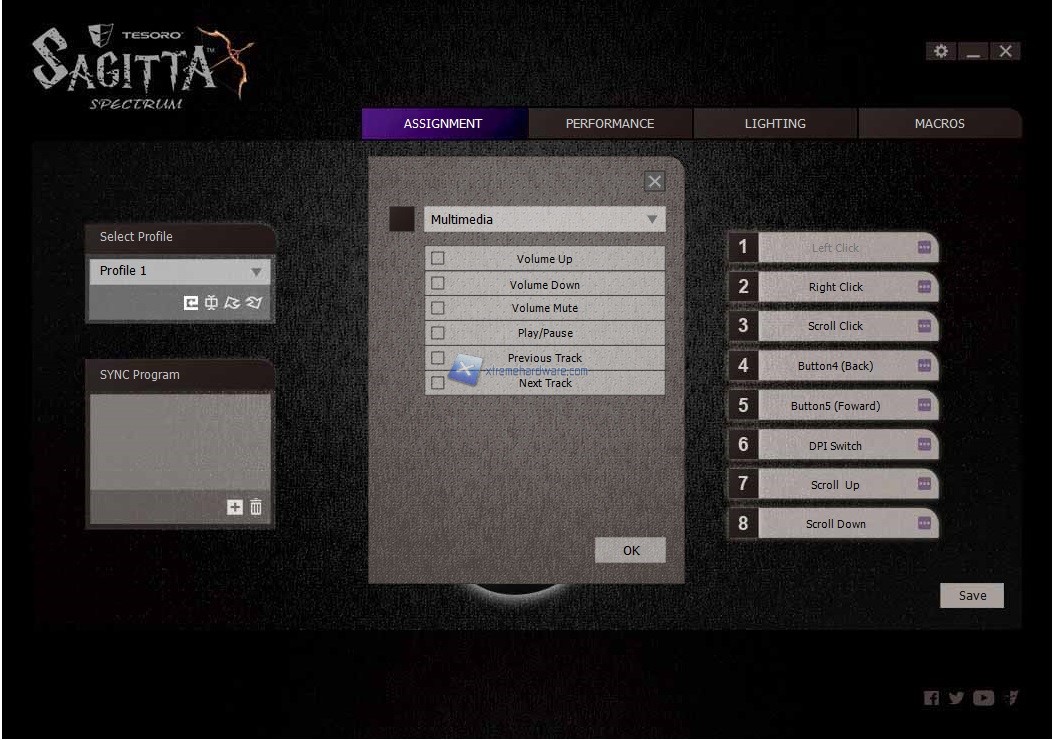This screenshot has width=1053, height=740.
Task: Click the SYNC Program trash icon
Action: pyautogui.click(x=256, y=507)
